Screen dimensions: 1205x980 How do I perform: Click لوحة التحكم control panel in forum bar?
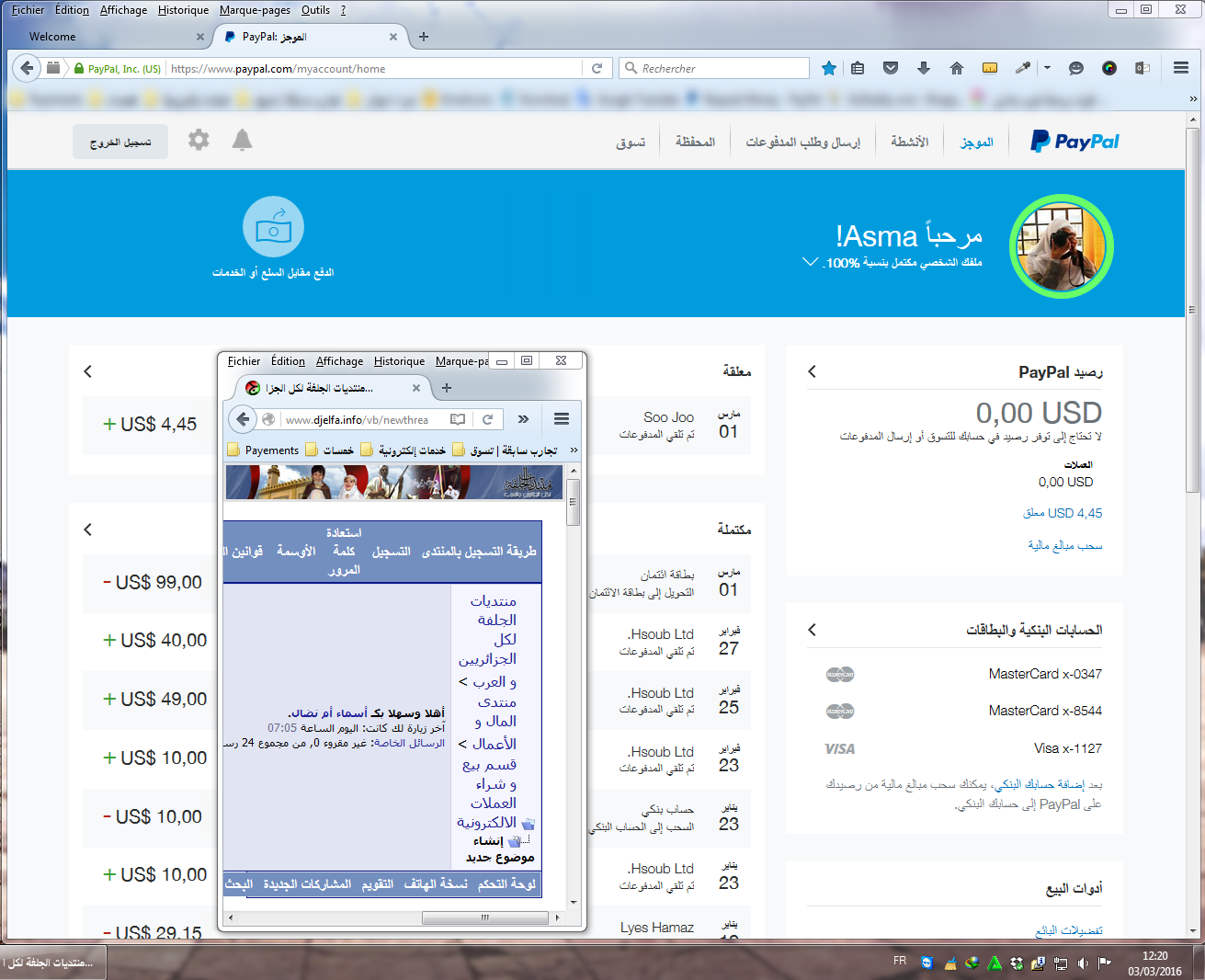coord(506,883)
